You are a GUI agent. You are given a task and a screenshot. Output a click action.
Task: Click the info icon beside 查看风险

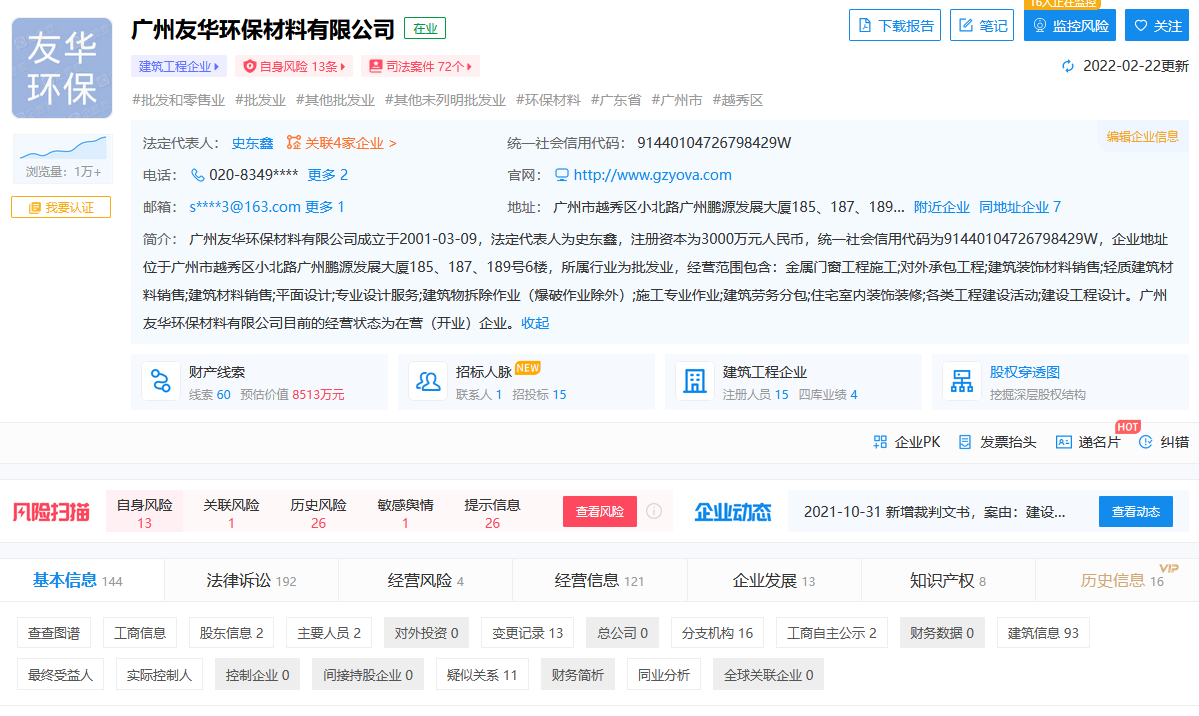654,511
